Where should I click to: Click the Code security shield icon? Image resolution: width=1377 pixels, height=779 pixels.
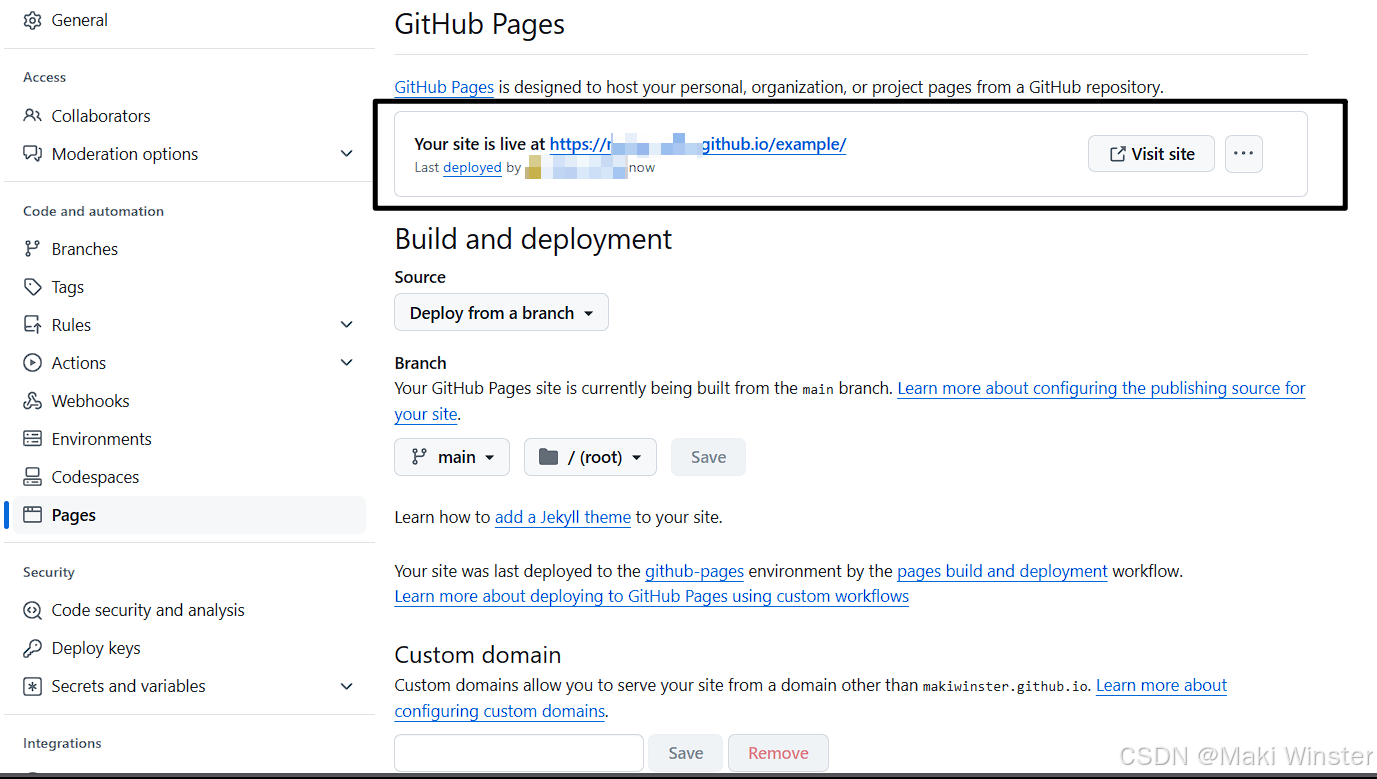(33, 610)
